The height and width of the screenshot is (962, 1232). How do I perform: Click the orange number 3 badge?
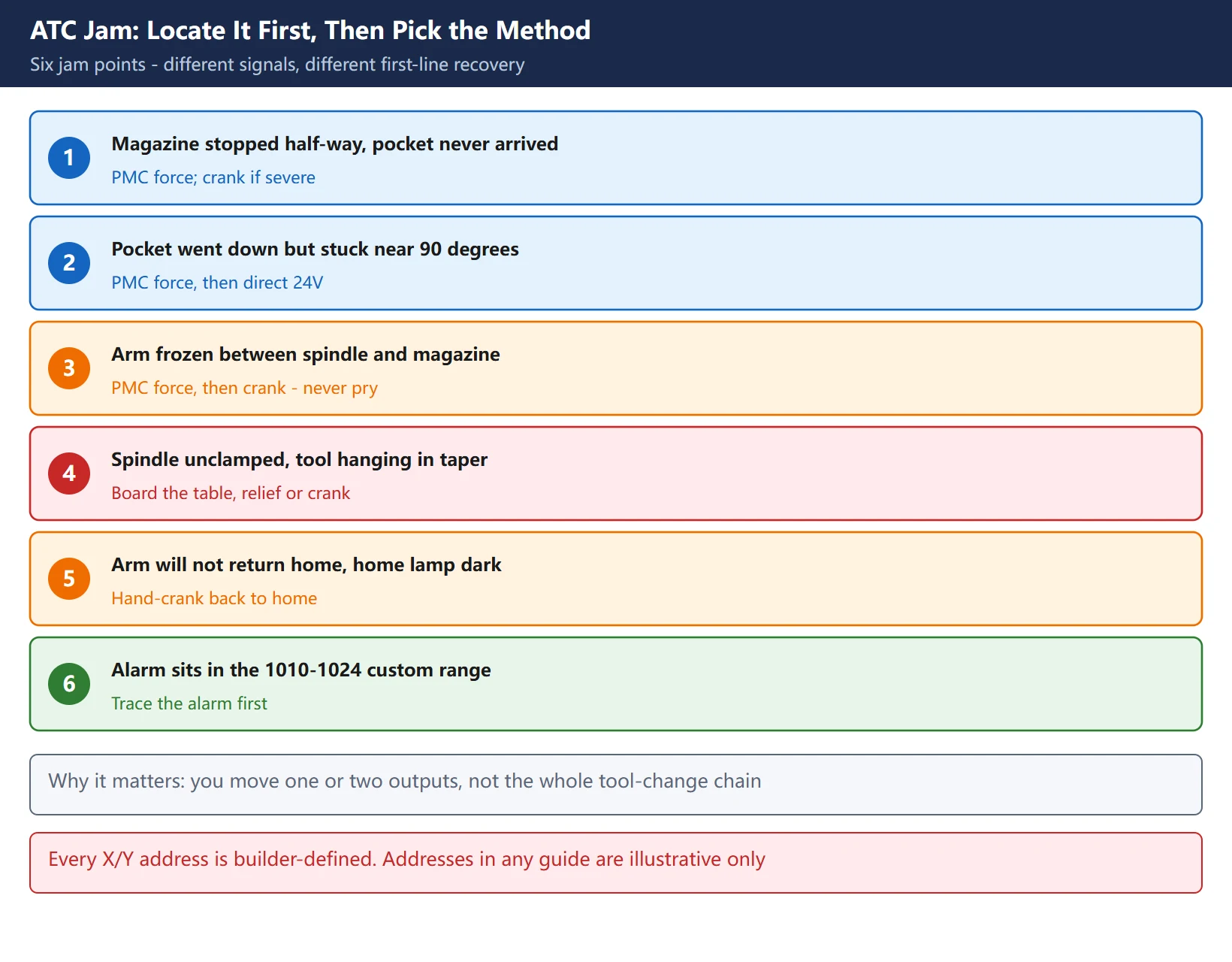click(x=69, y=368)
